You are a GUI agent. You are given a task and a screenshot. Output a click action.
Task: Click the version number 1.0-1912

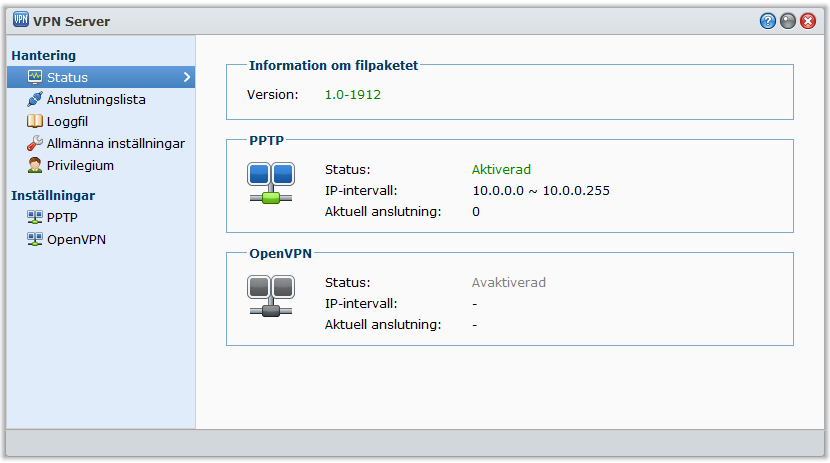[353, 95]
